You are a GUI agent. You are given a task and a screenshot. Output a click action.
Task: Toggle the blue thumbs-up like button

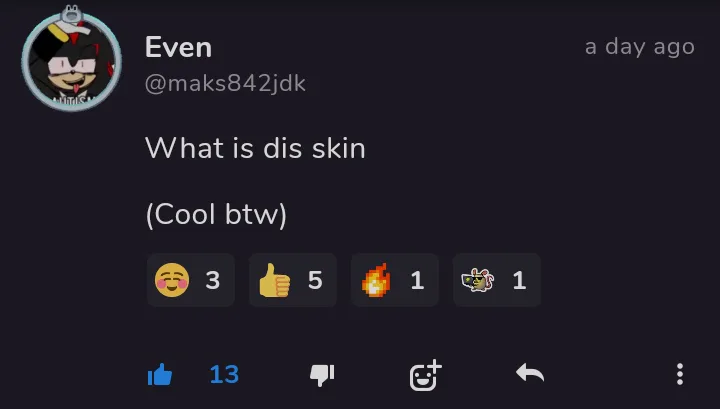tap(160, 375)
